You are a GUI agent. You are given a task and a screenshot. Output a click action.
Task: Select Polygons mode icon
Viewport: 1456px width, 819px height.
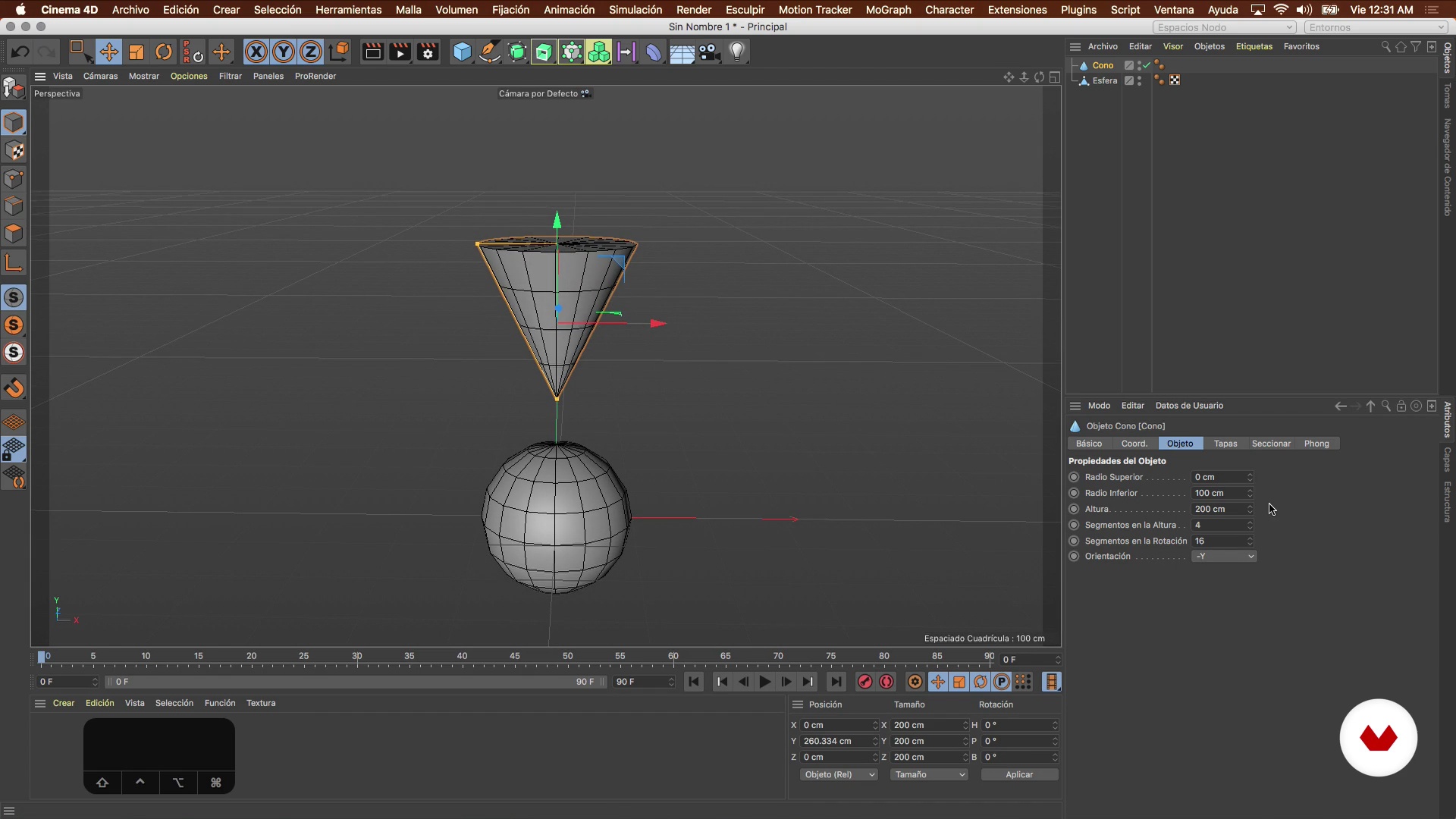14,234
